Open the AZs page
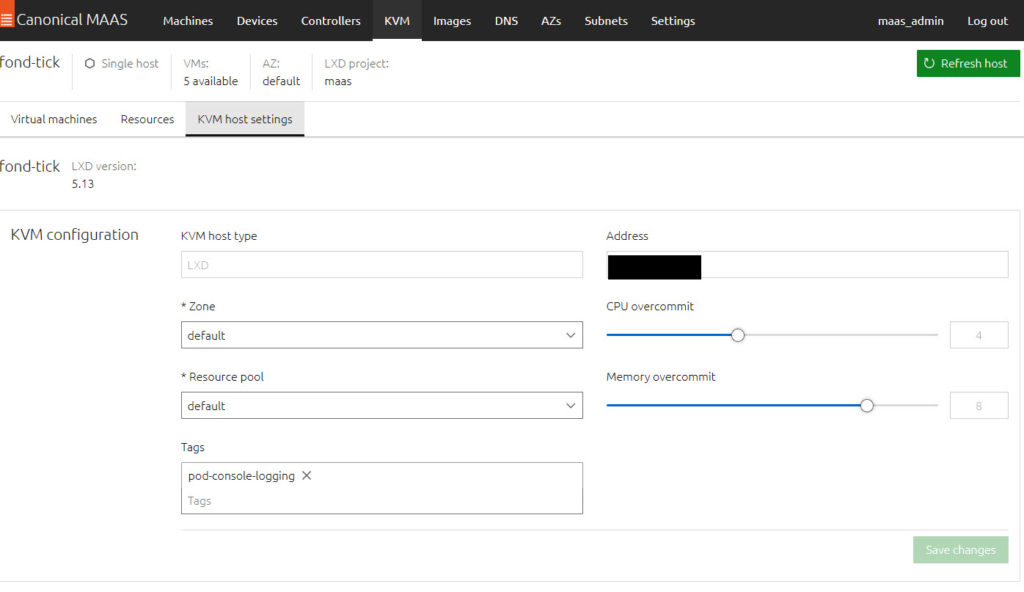The image size is (1024, 592). coord(551,21)
